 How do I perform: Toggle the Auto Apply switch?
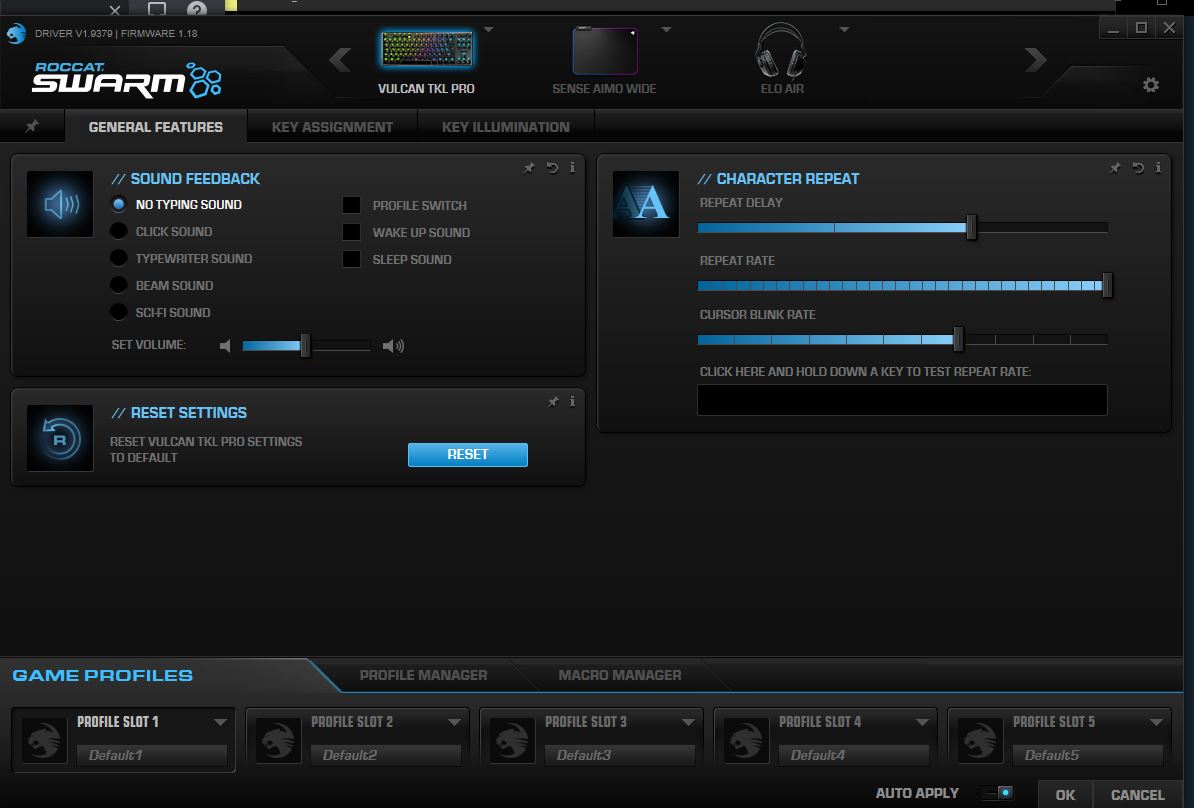point(998,793)
